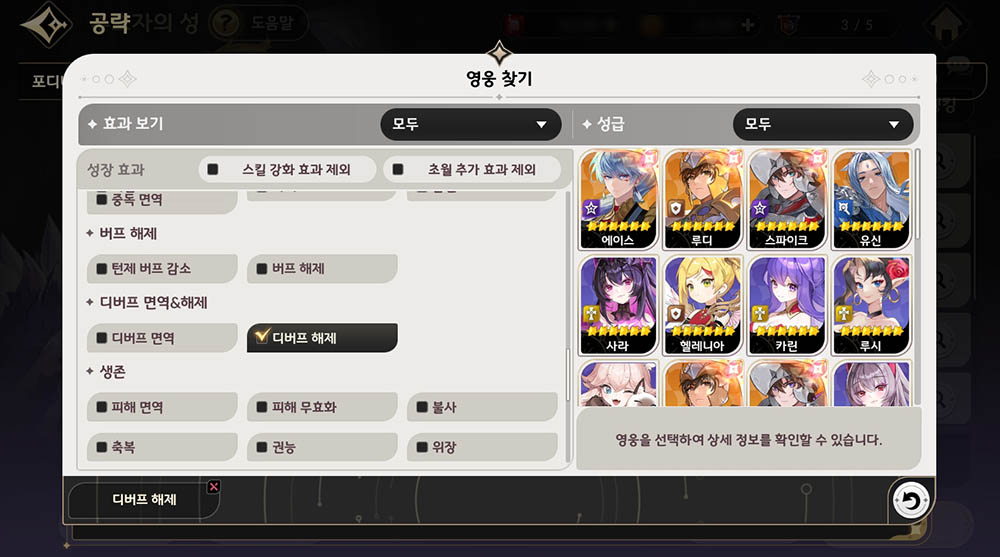Viewport: 1000px width, 557px height.
Task: Click the circular reset arrow icon
Action: tap(911, 500)
